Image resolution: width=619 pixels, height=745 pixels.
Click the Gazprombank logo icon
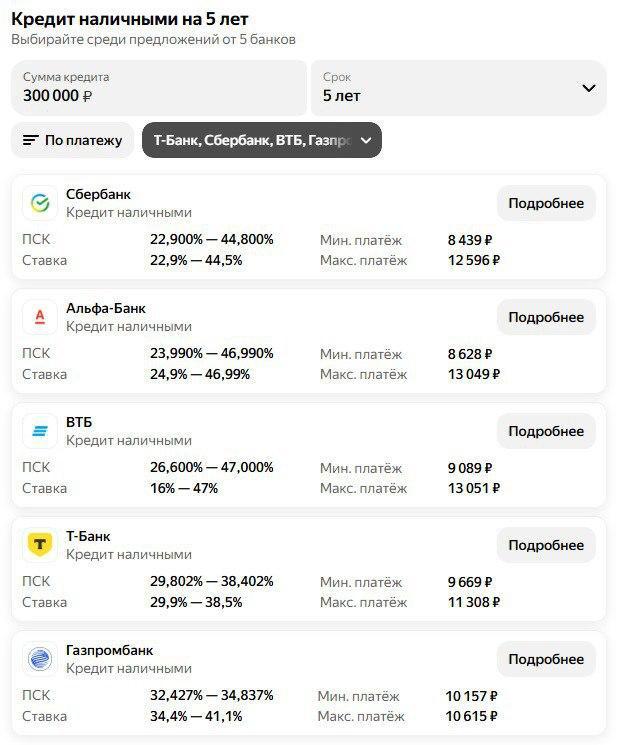point(40,659)
